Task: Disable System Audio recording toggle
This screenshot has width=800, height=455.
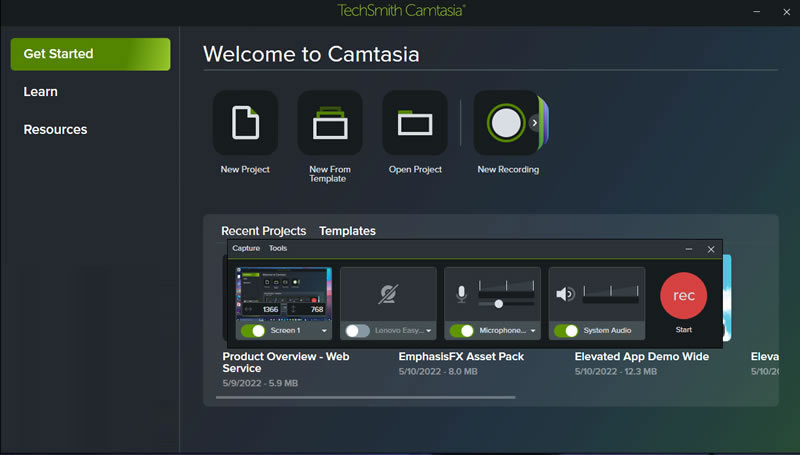Action: [x=566, y=331]
